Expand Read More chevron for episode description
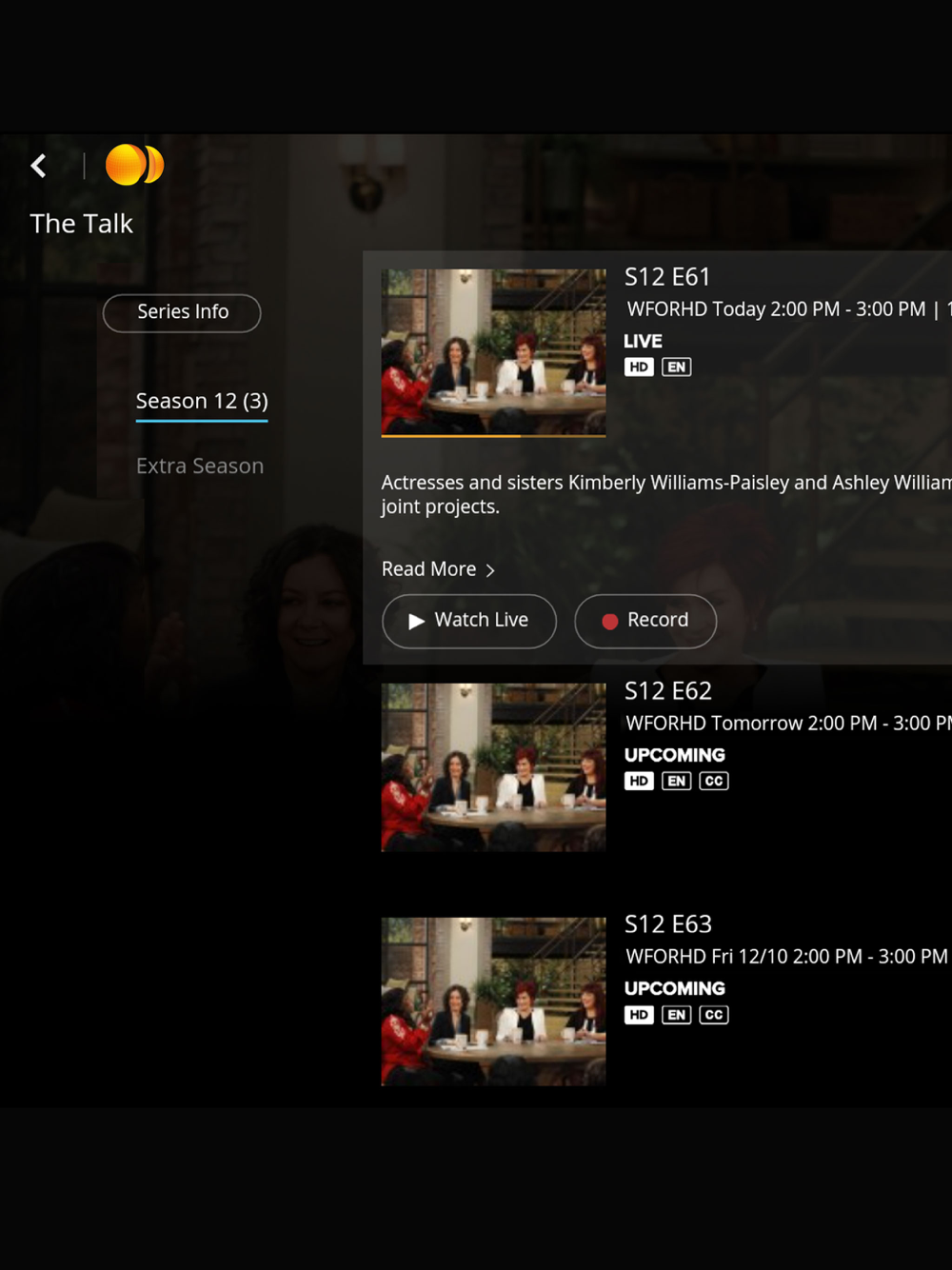Viewport: 952px width, 1270px height. [x=490, y=570]
